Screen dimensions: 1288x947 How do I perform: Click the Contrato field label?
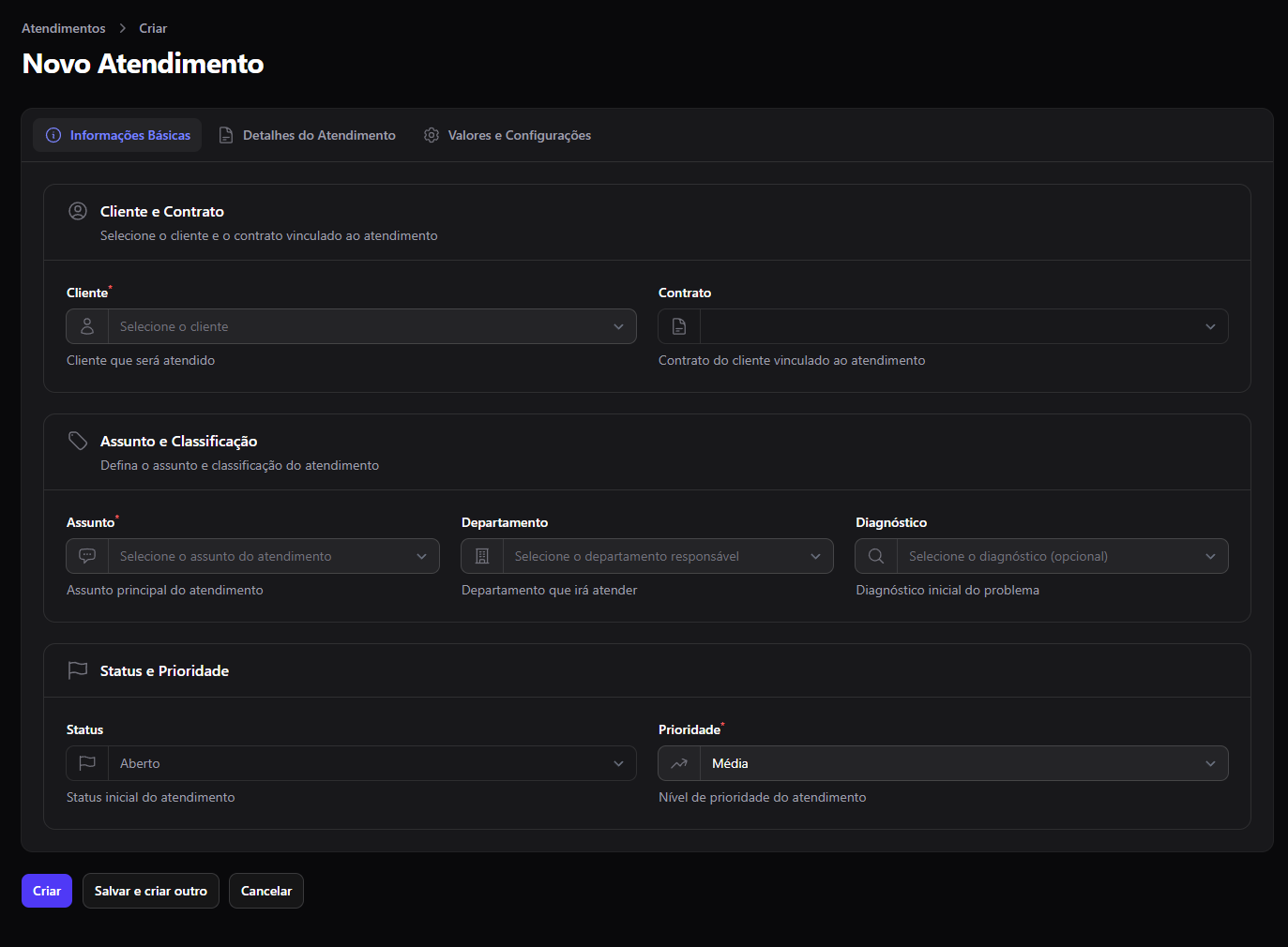click(685, 293)
